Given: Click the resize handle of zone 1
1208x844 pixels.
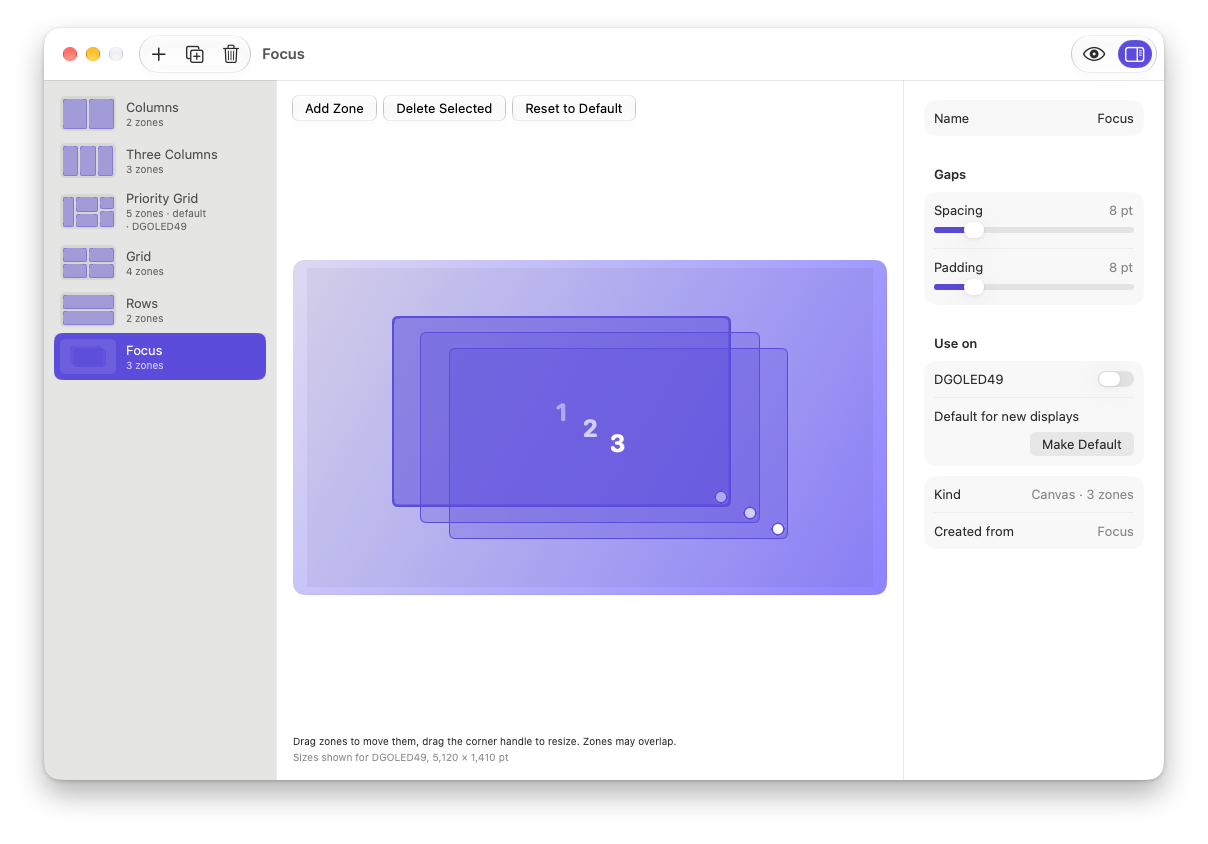Looking at the screenshot, I should (x=721, y=497).
